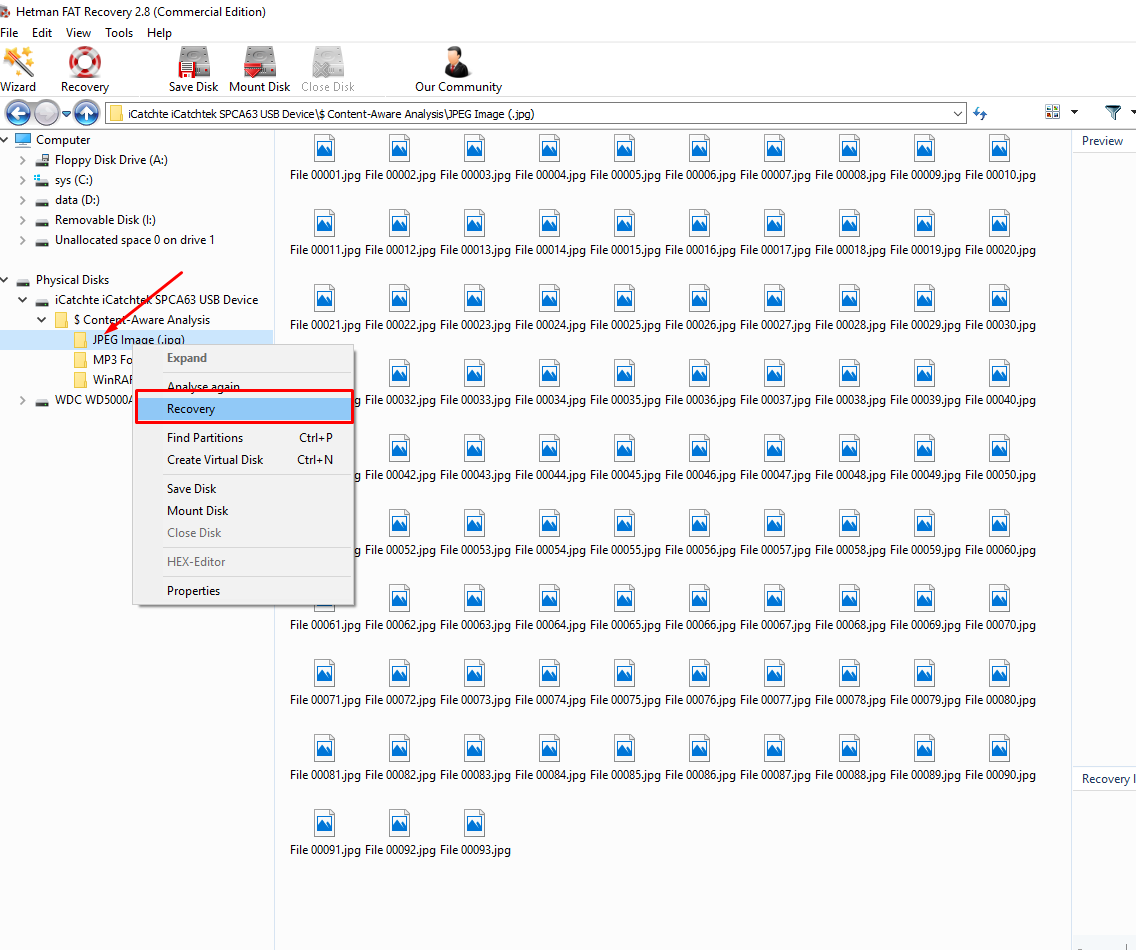Expand the Floppy Disk Drive (A:) node

[x=23, y=160]
